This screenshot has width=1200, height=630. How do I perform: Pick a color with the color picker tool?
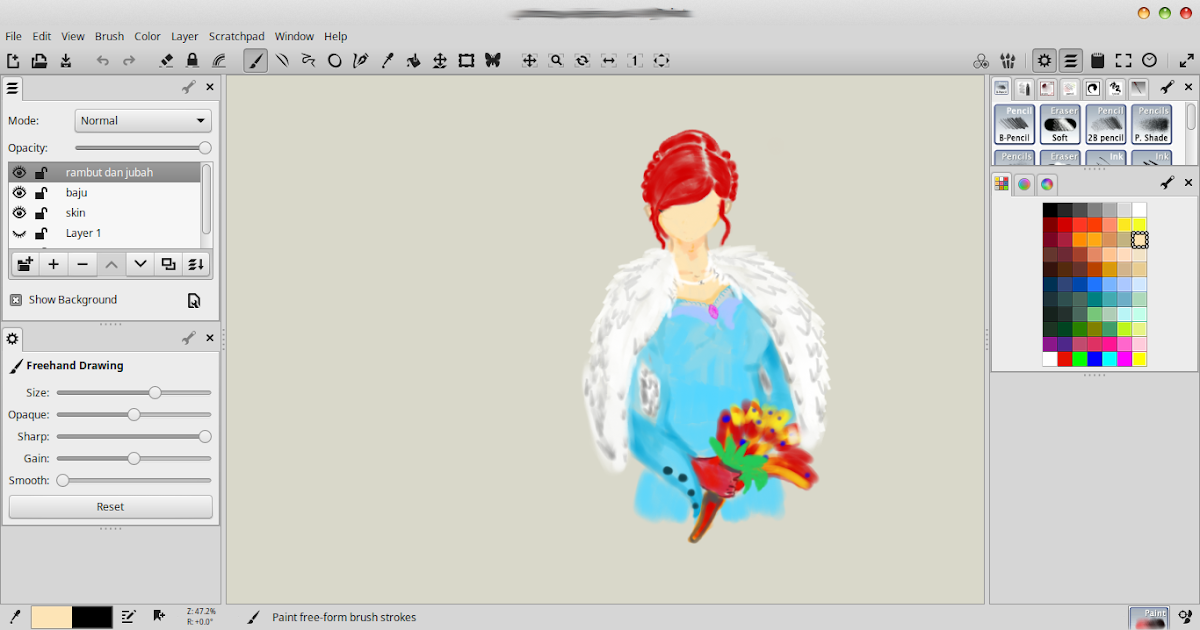tap(387, 60)
